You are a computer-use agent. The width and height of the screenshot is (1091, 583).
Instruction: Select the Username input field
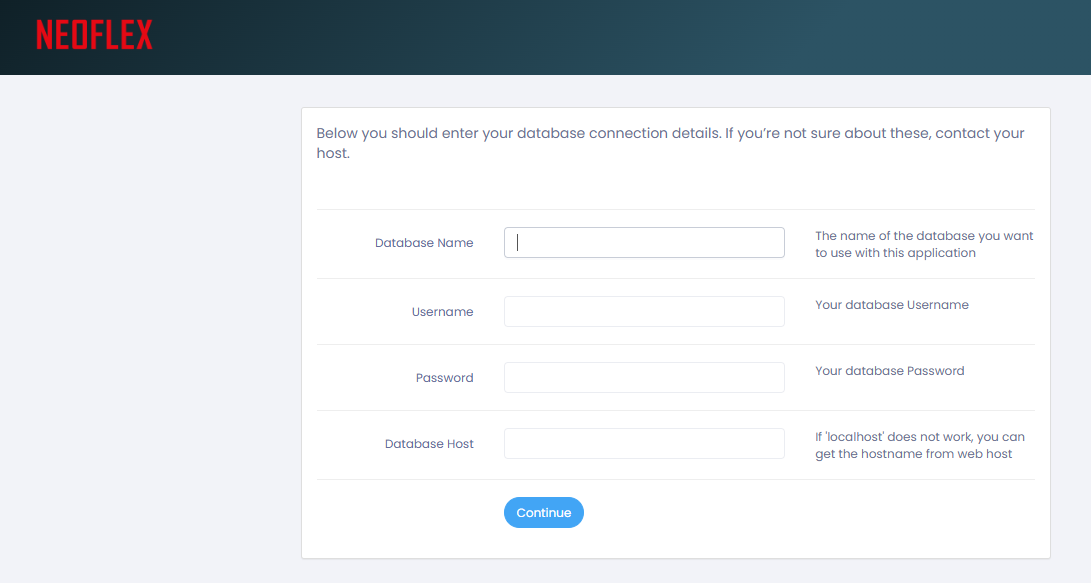pyautogui.click(x=644, y=312)
